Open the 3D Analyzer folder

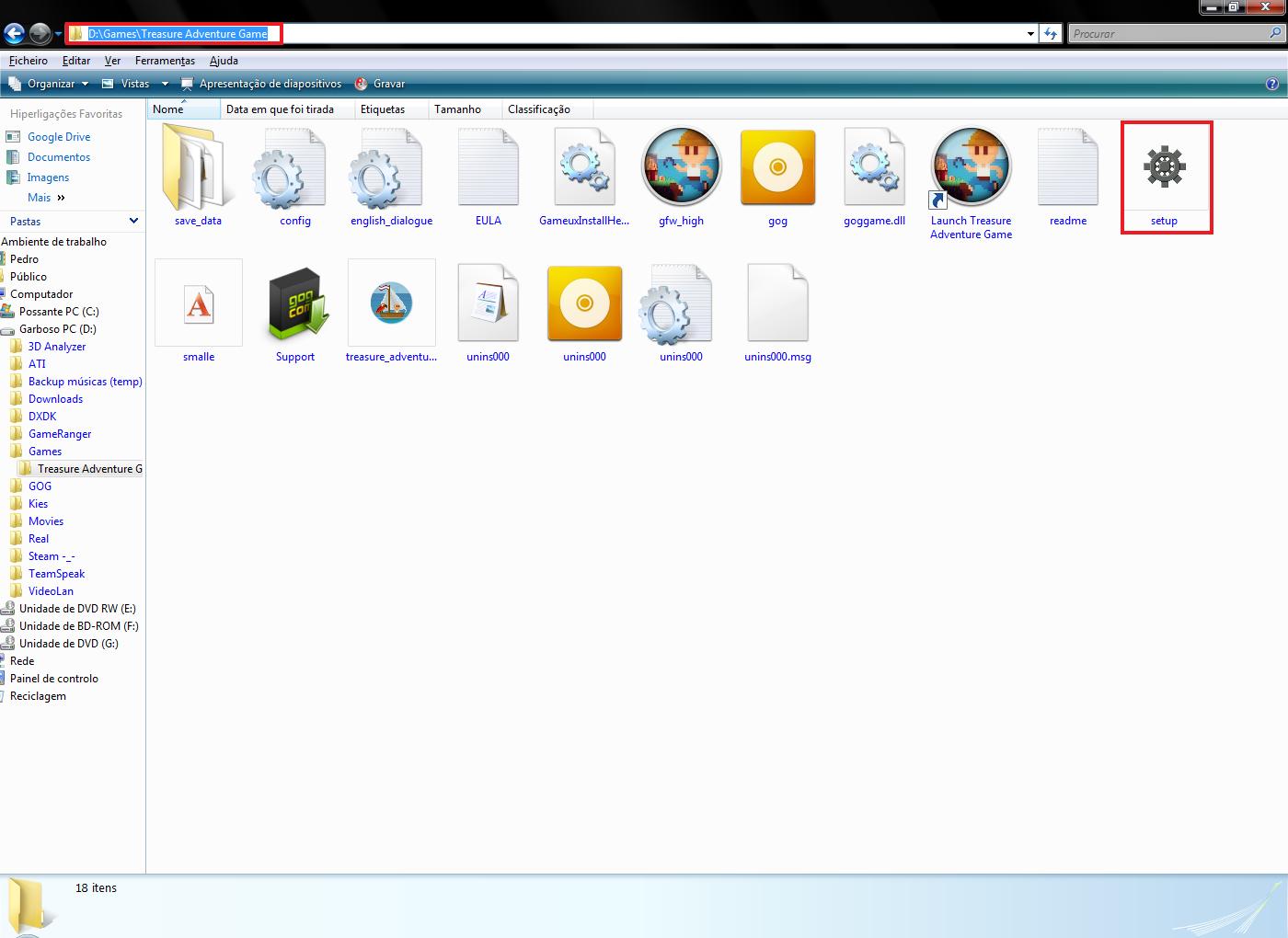coord(57,347)
